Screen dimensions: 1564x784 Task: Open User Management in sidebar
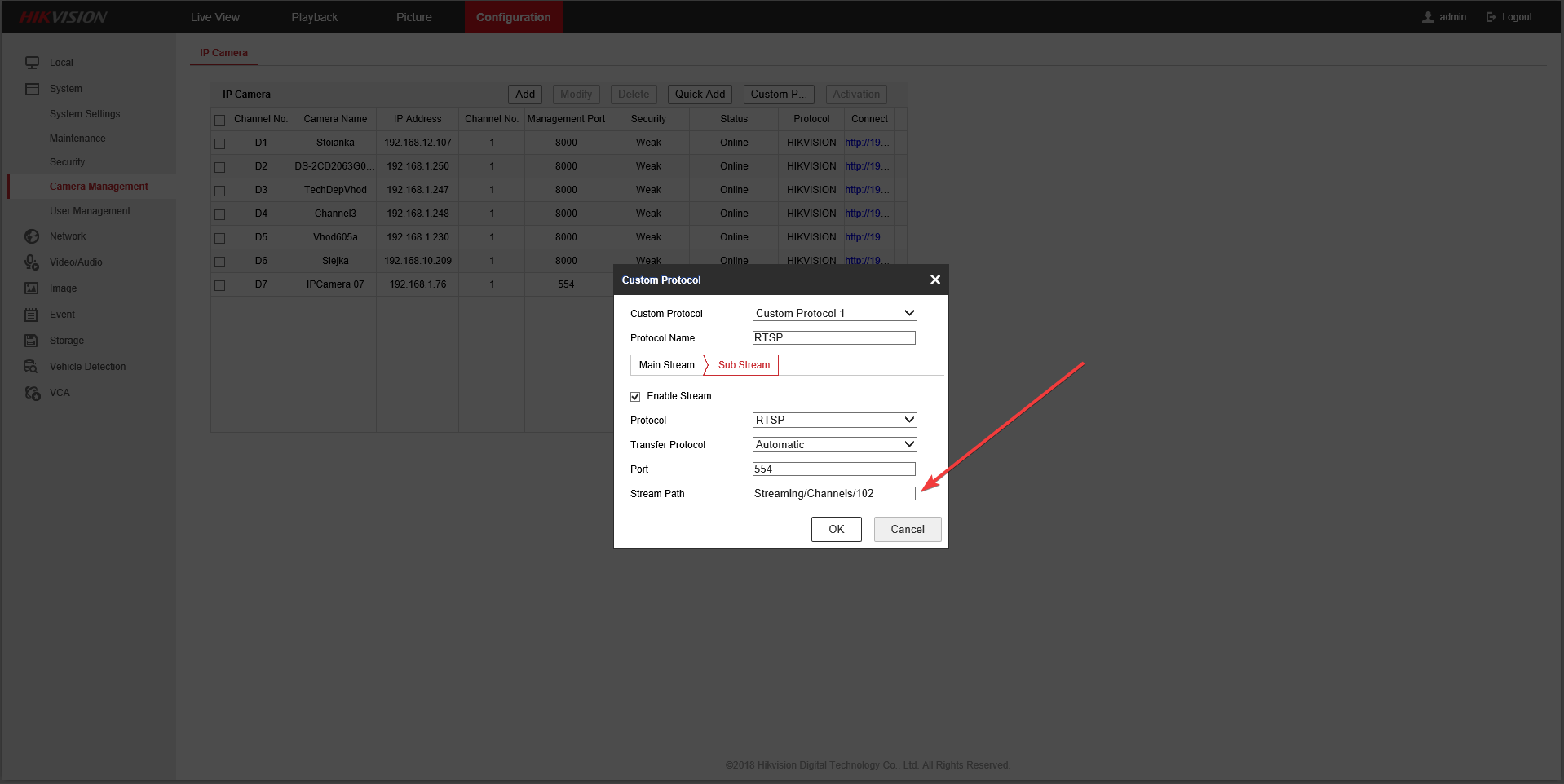[90, 211]
